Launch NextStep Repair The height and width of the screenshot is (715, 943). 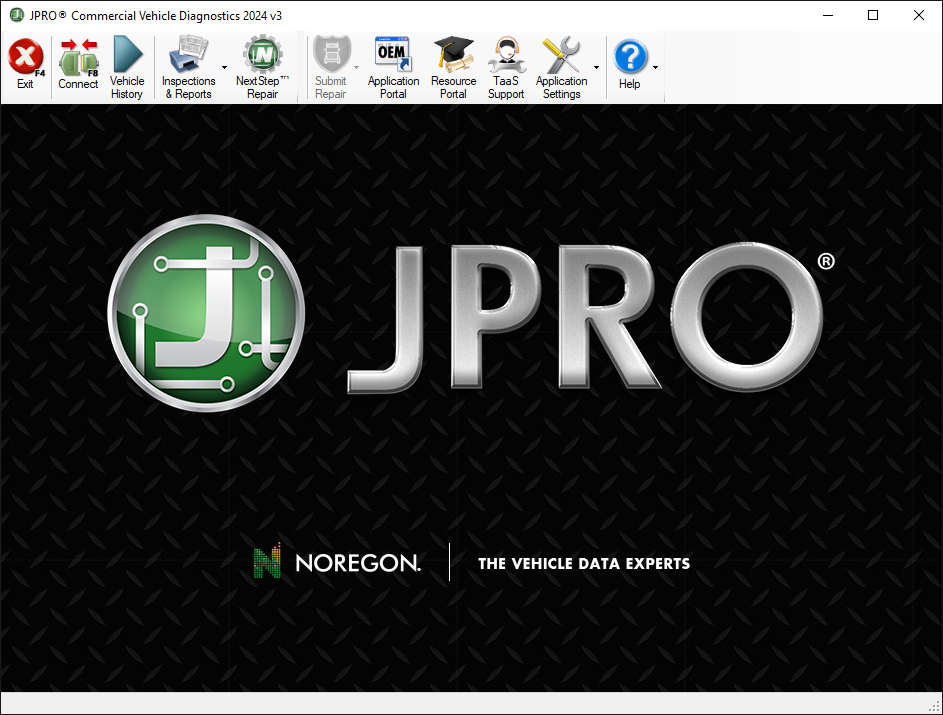coord(262,67)
